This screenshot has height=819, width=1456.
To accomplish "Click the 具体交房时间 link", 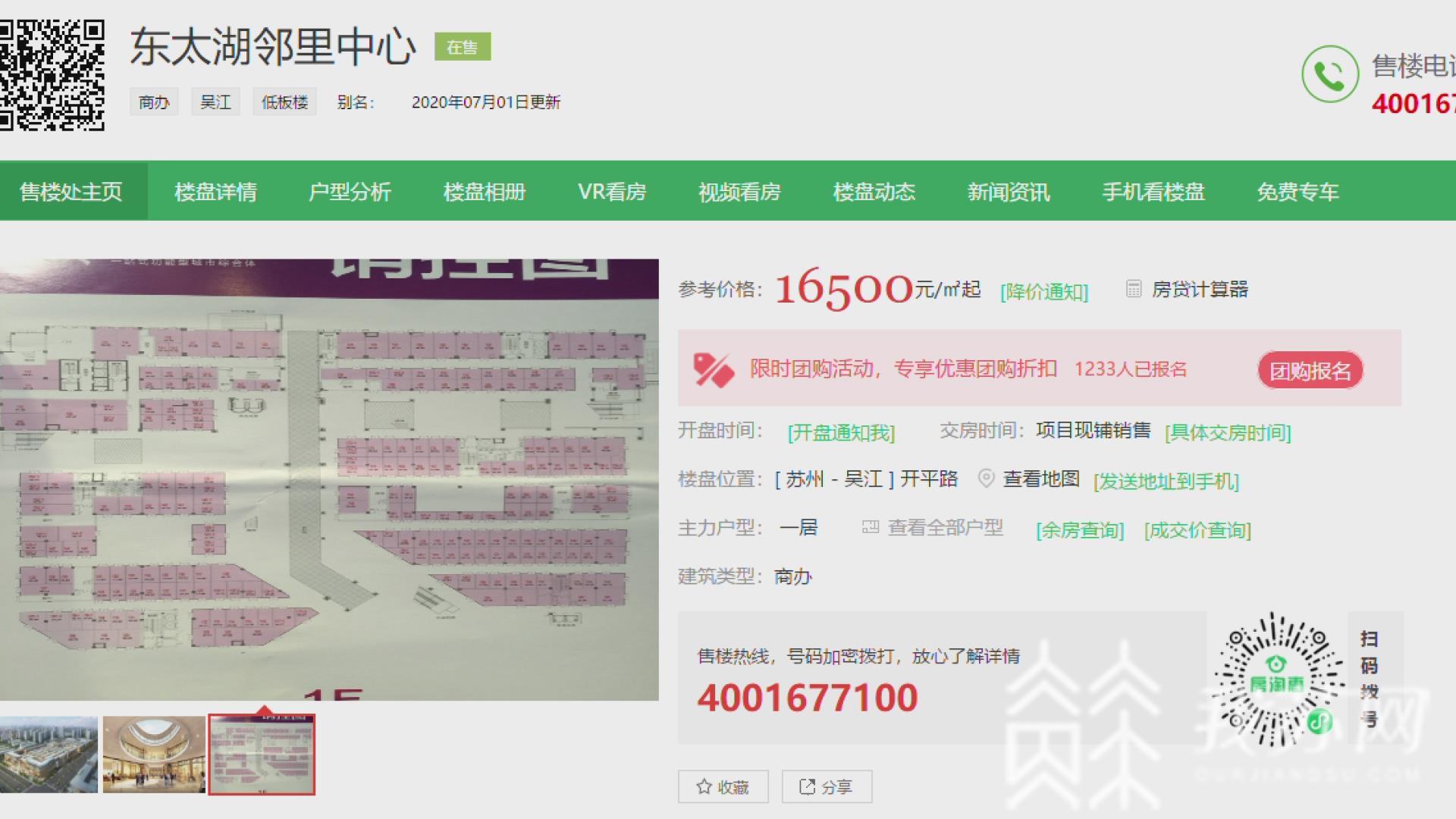I will [x=1228, y=433].
